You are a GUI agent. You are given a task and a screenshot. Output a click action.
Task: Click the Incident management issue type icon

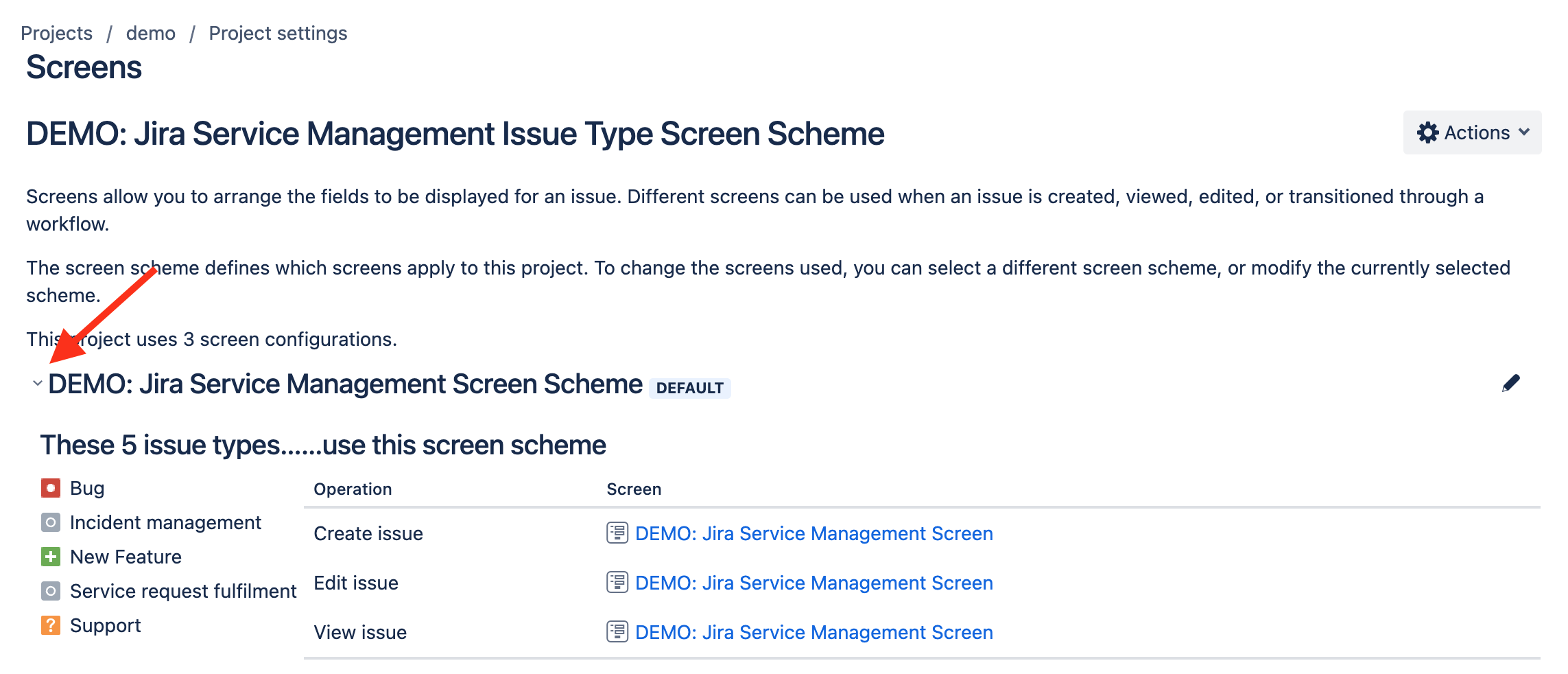51,522
